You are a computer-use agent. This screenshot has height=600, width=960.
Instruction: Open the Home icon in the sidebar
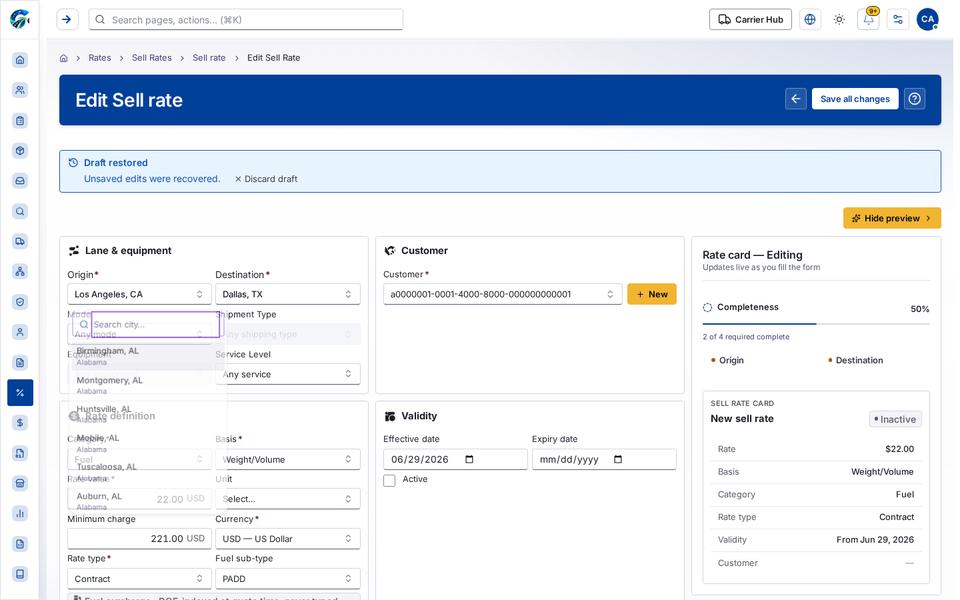pos(20,59)
